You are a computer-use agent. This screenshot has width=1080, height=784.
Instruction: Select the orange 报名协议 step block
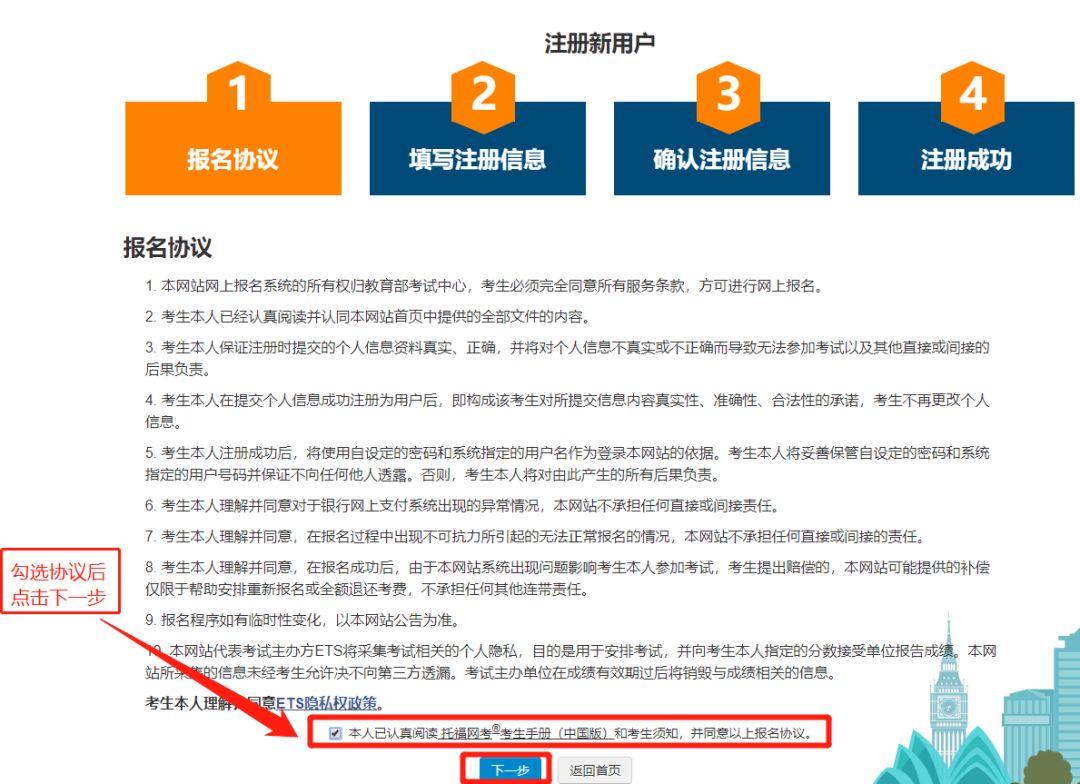click(x=233, y=160)
